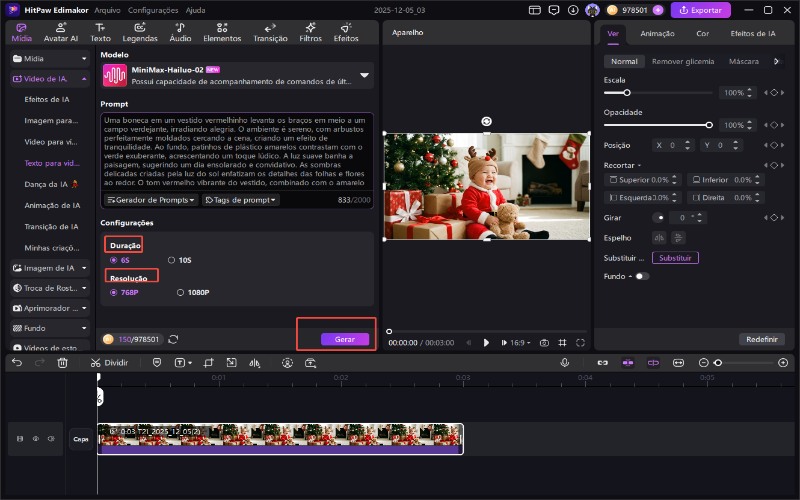Expand the model selector dropdown
Viewport: 800px width, 500px height.
pos(364,76)
